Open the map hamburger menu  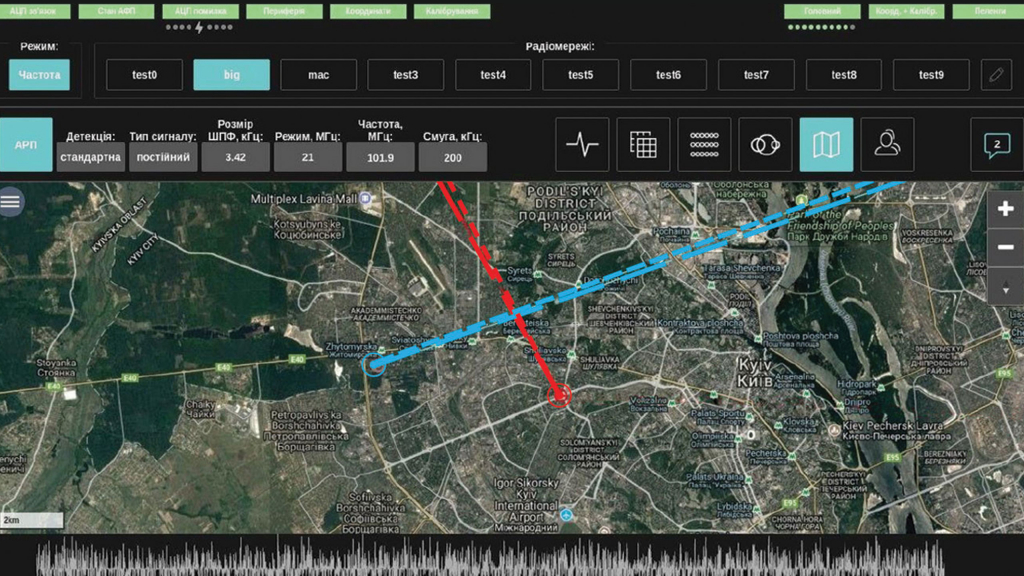(11, 202)
